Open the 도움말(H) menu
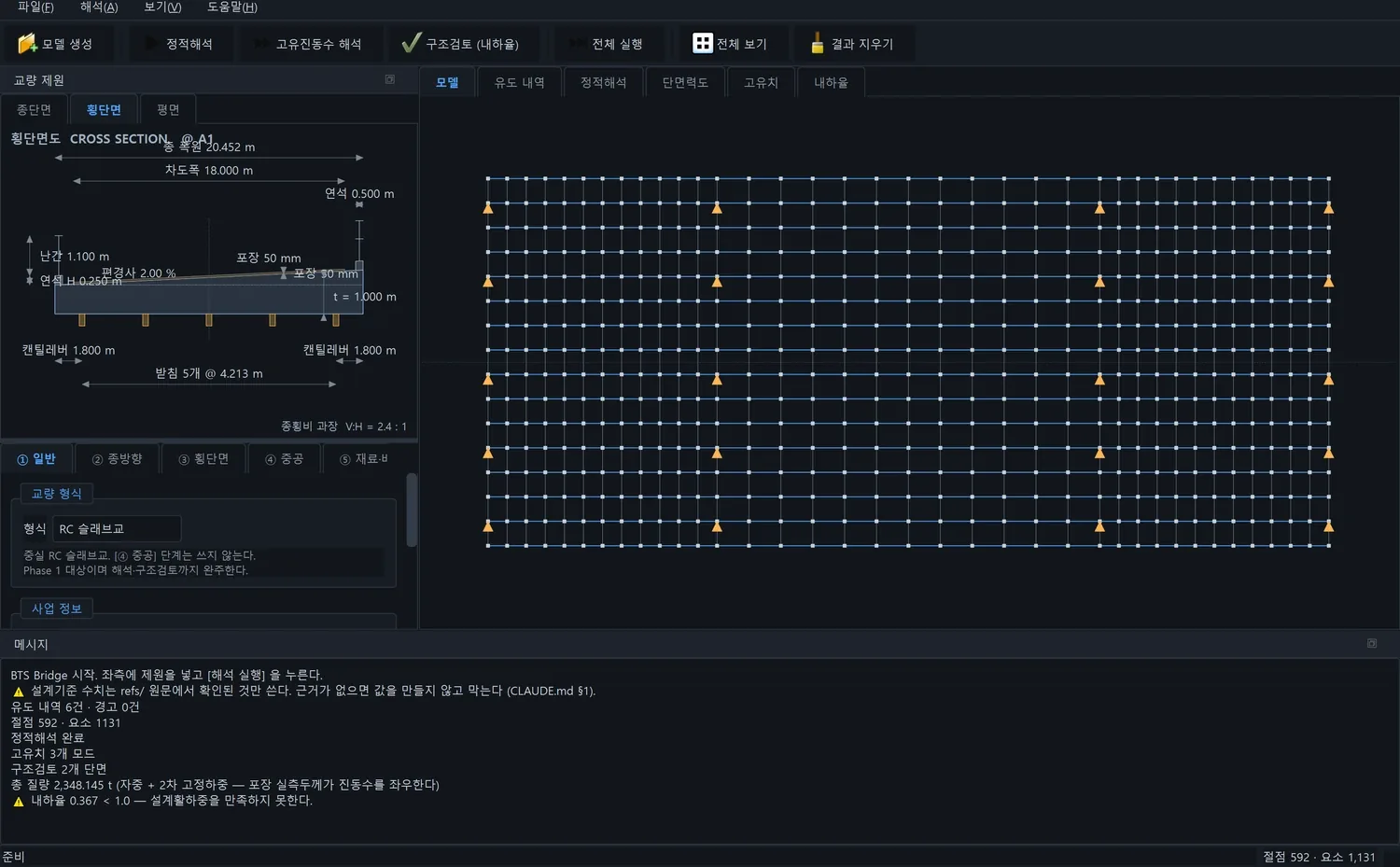Screen dimensions: 1400x867 (232, 7)
